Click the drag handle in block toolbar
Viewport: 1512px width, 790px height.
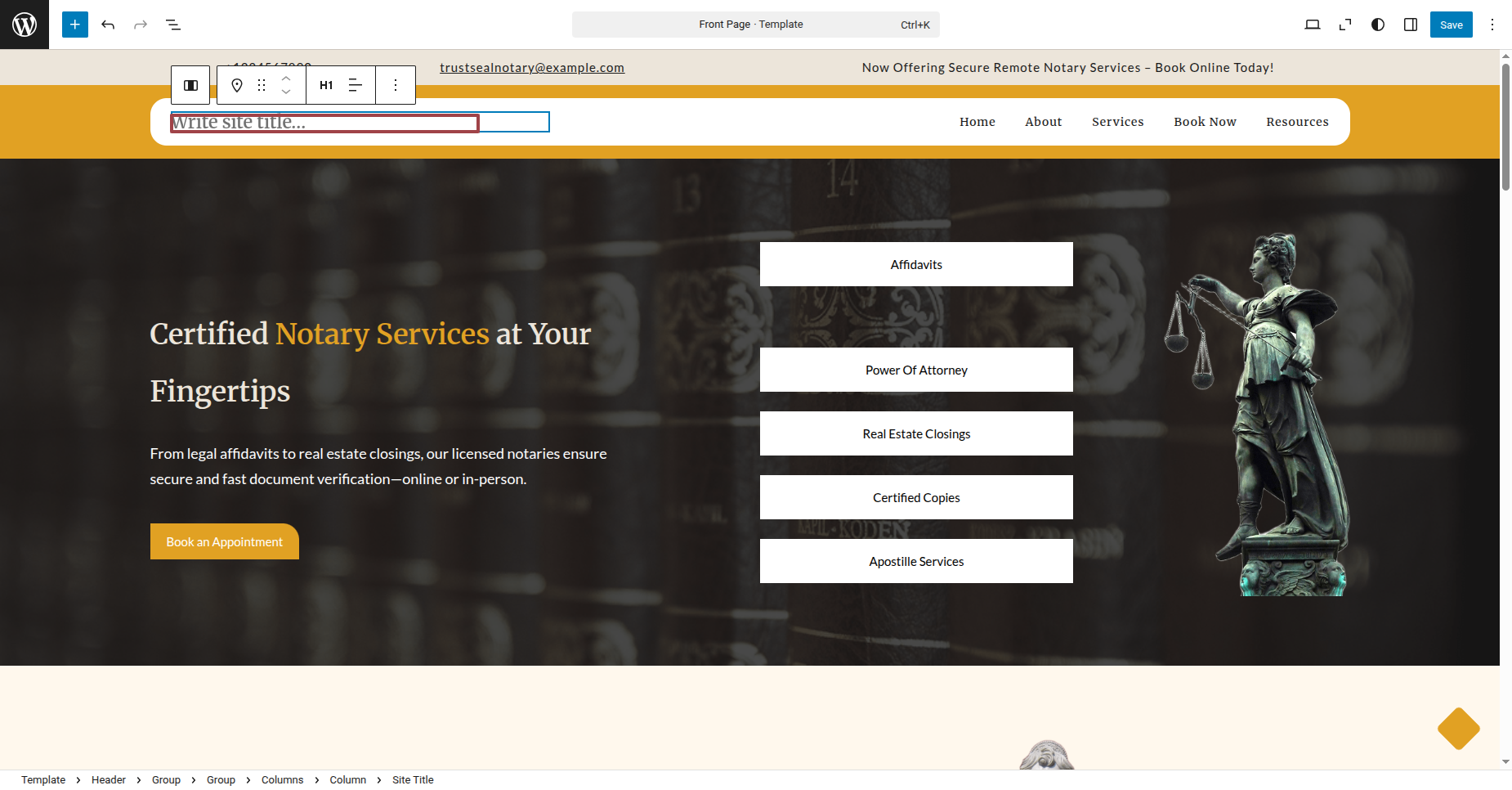pyautogui.click(x=262, y=85)
